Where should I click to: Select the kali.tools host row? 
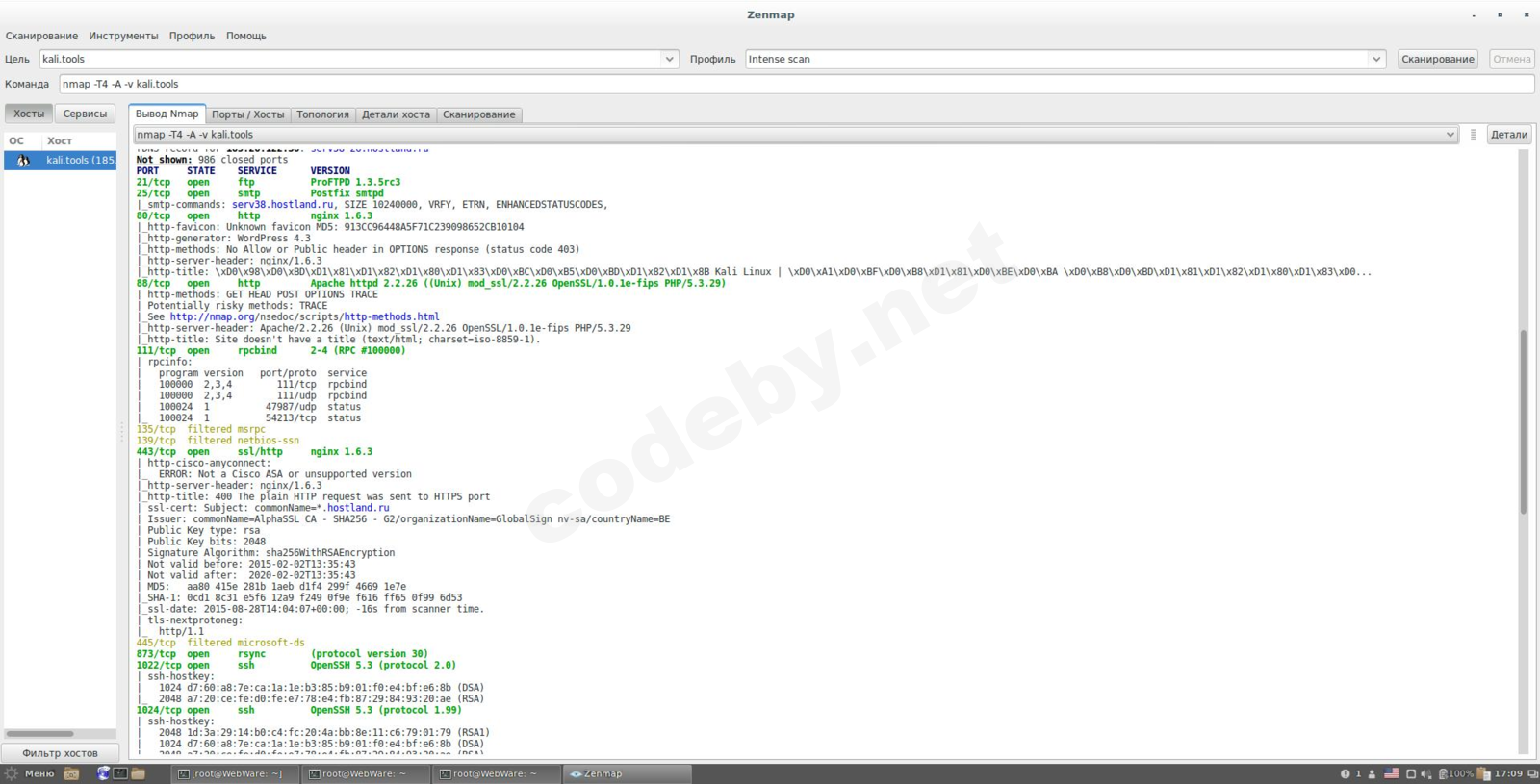coord(60,160)
